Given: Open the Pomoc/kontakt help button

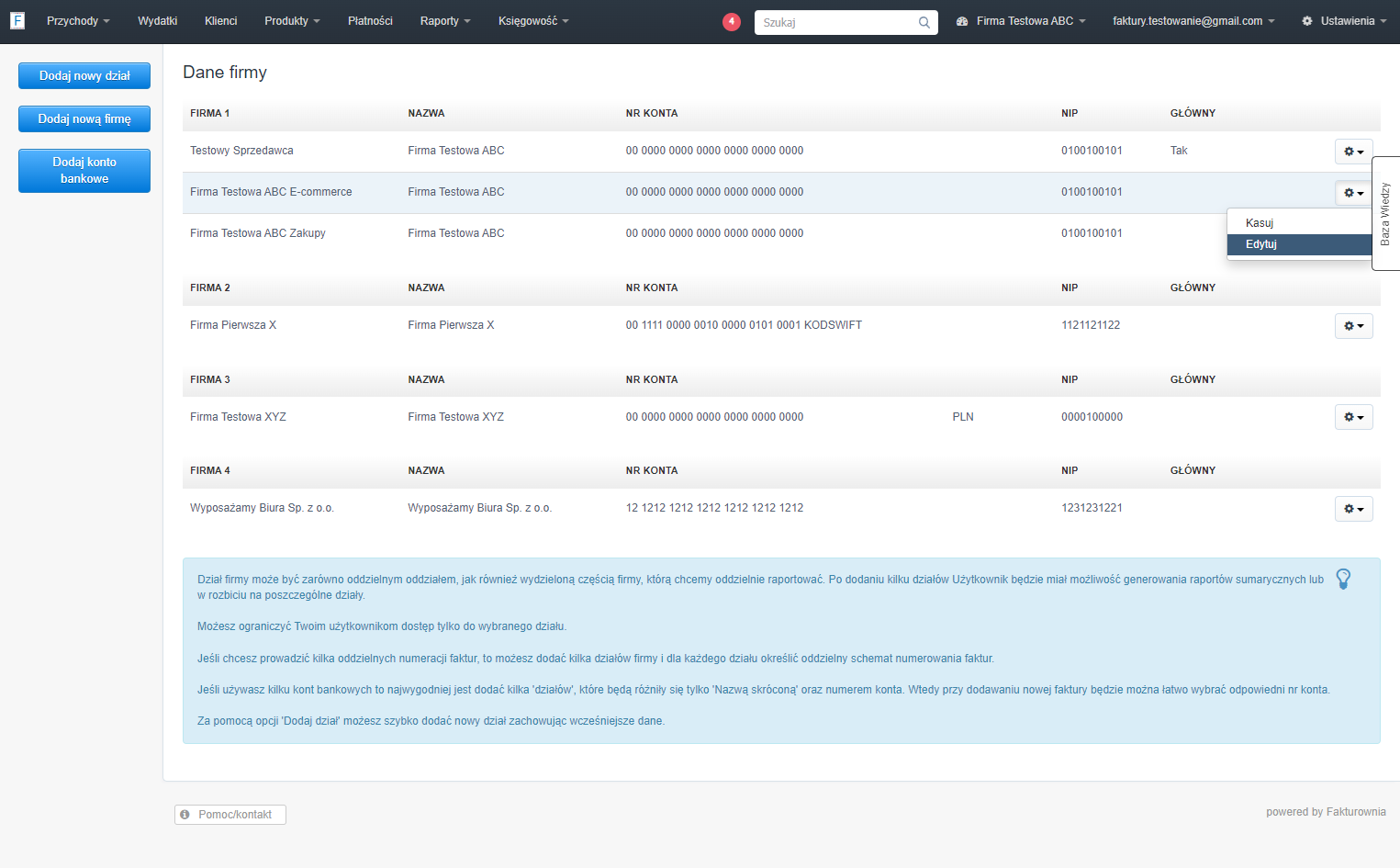Looking at the screenshot, I should pos(230,815).
